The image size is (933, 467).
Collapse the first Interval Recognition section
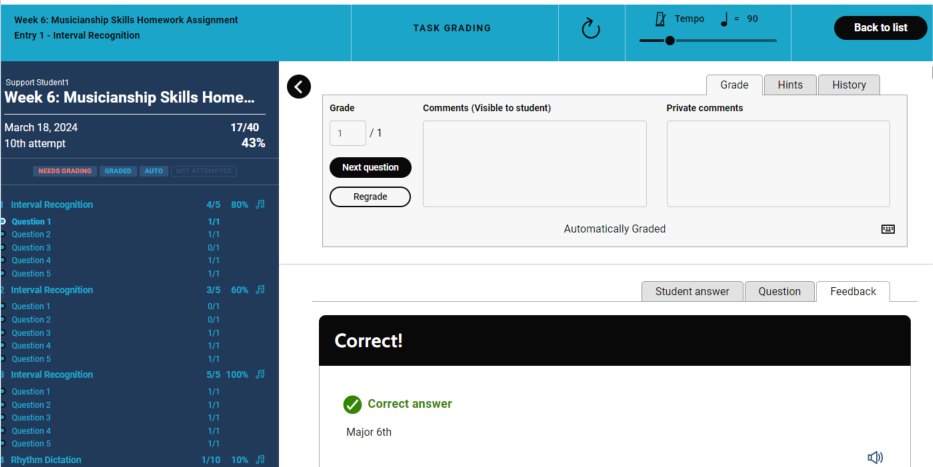52,205
